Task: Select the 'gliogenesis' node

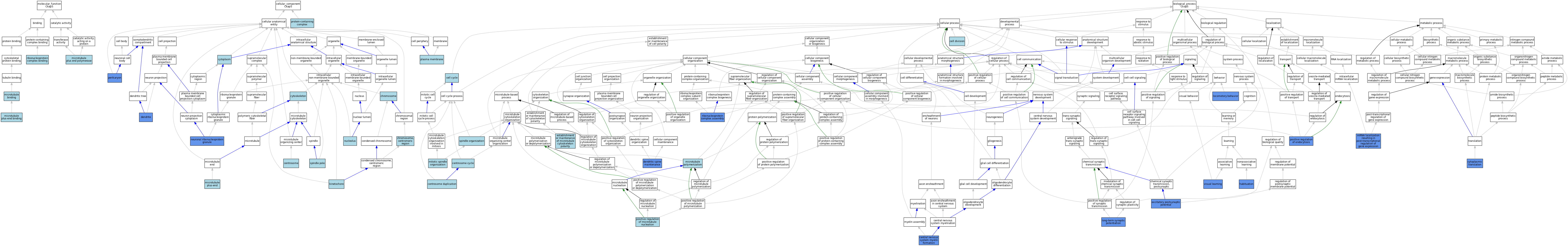Action: click(995, 141)
